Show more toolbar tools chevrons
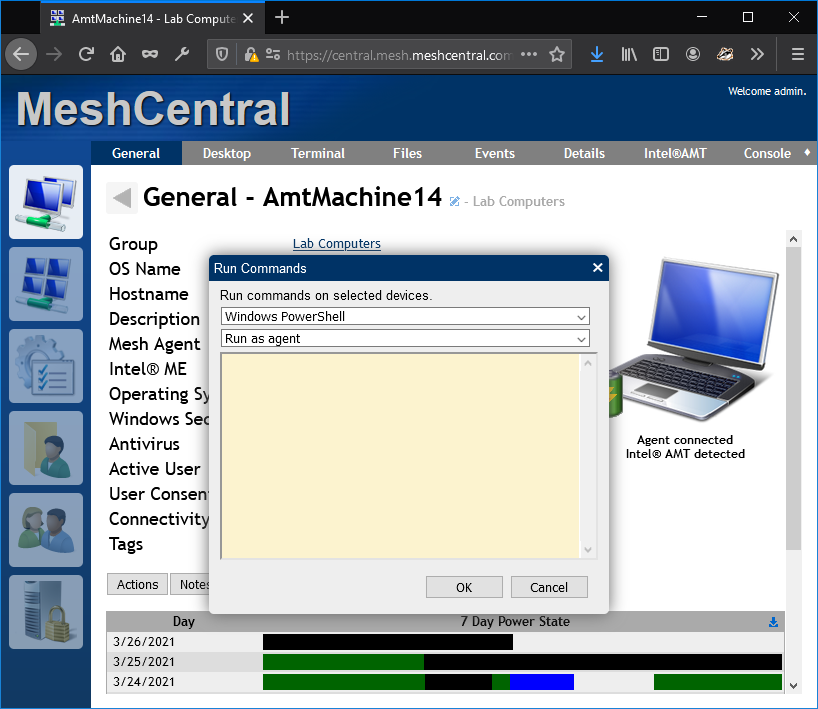 [757, 54]
